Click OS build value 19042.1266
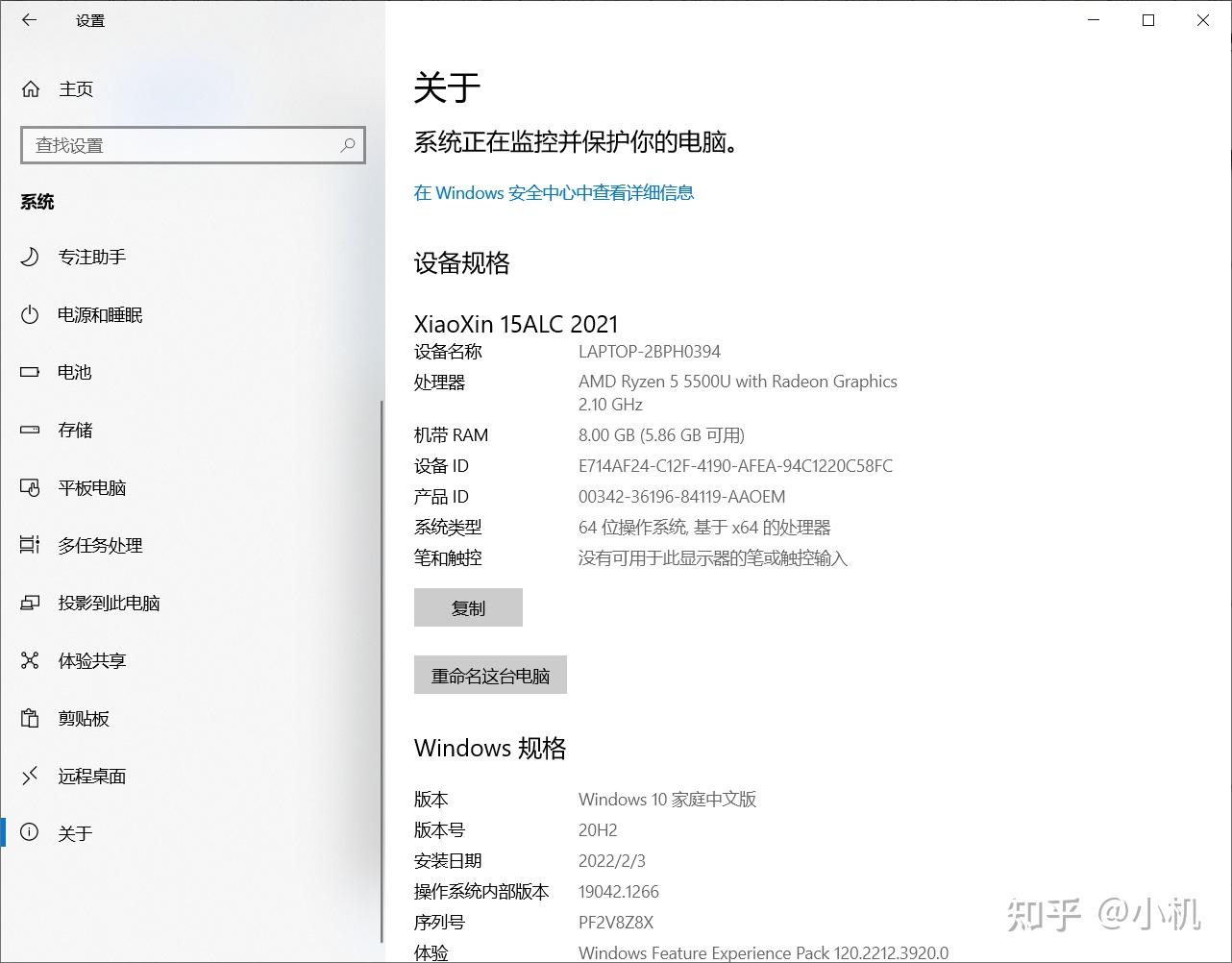 tap(619, 892)
